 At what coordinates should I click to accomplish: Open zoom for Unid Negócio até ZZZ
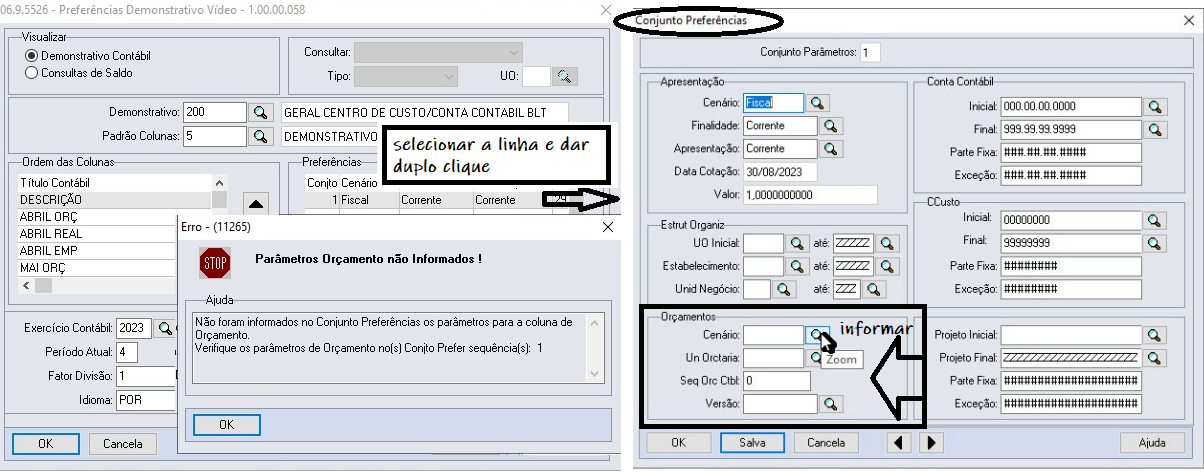click(x=873, y=289)
